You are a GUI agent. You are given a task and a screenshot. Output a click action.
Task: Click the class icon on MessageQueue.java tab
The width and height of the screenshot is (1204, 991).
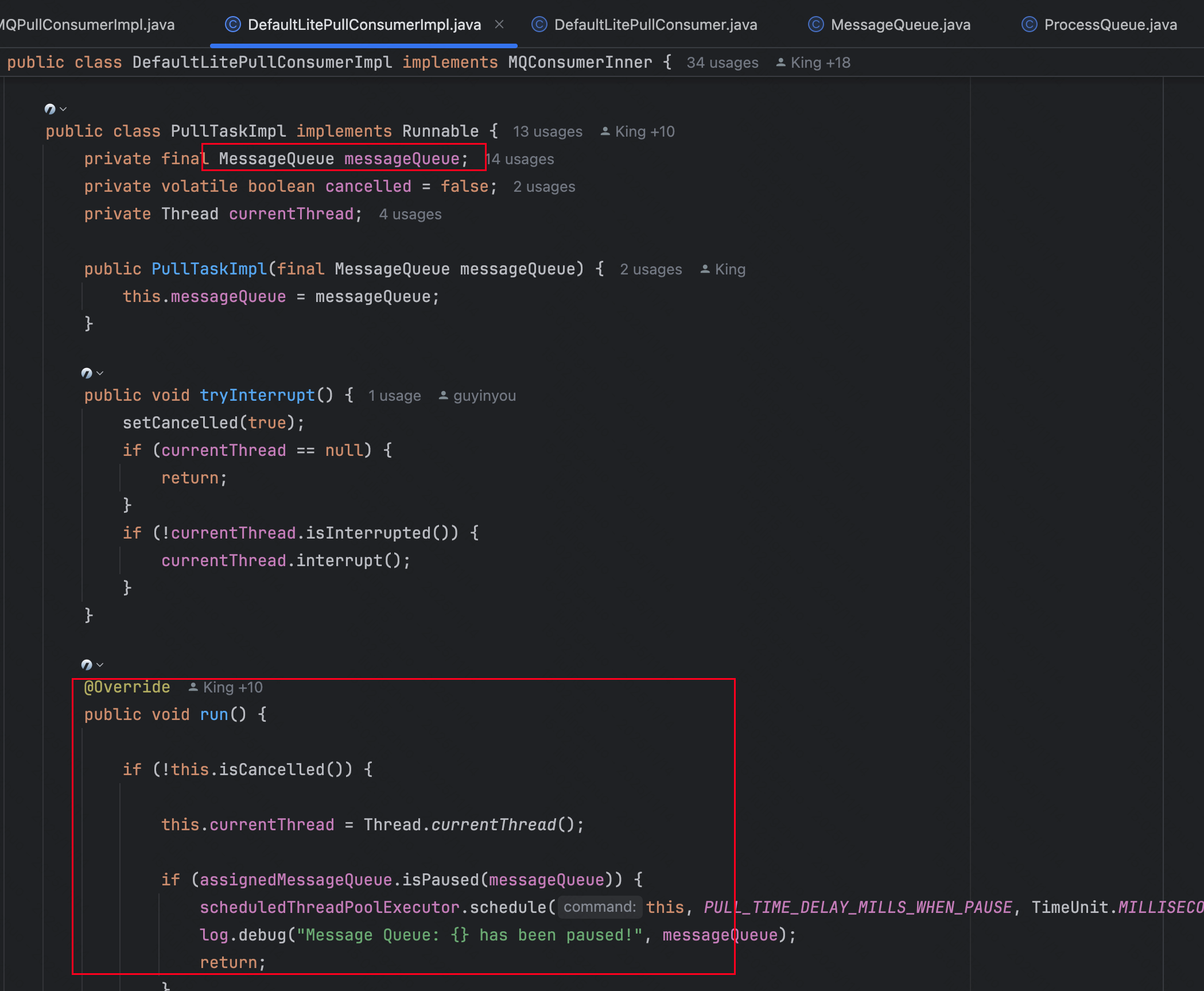[x=815, y=25]
